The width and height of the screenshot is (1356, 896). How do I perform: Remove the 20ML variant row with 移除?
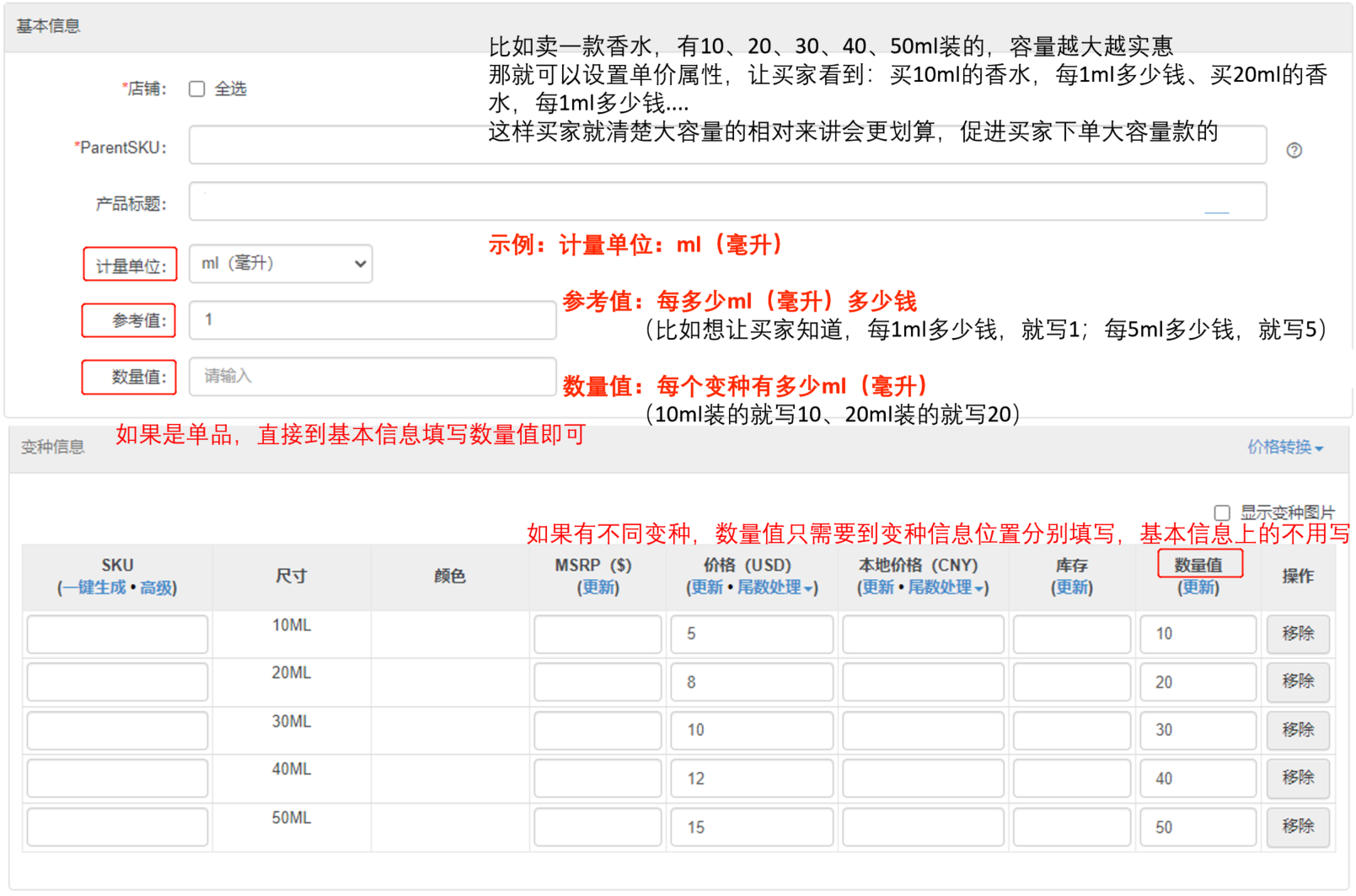click(1298, 682)
